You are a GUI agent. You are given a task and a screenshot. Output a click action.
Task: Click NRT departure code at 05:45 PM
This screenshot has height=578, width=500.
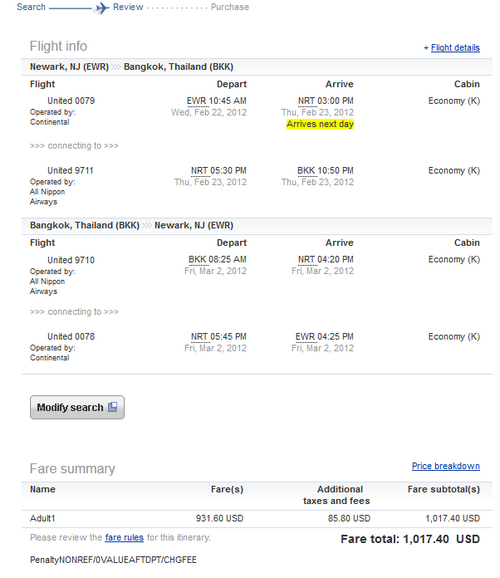tap(199, 337)
